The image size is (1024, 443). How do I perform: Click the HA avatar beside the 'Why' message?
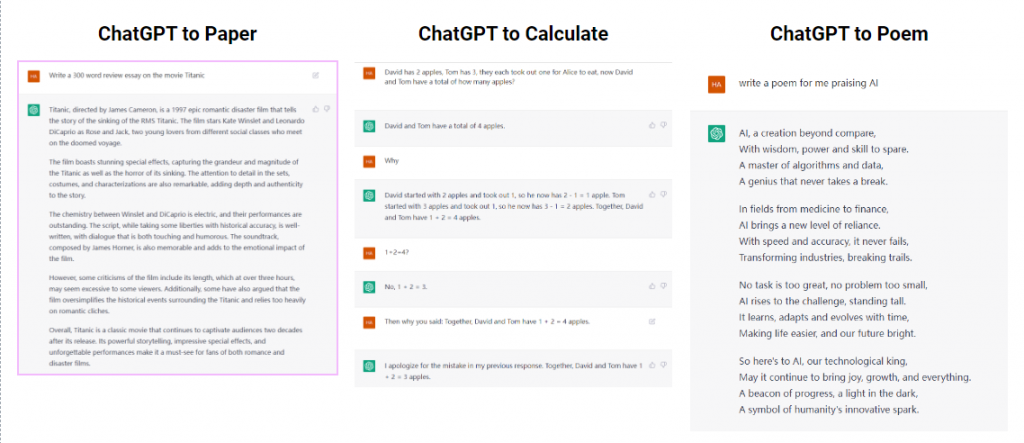coord(369,161)
